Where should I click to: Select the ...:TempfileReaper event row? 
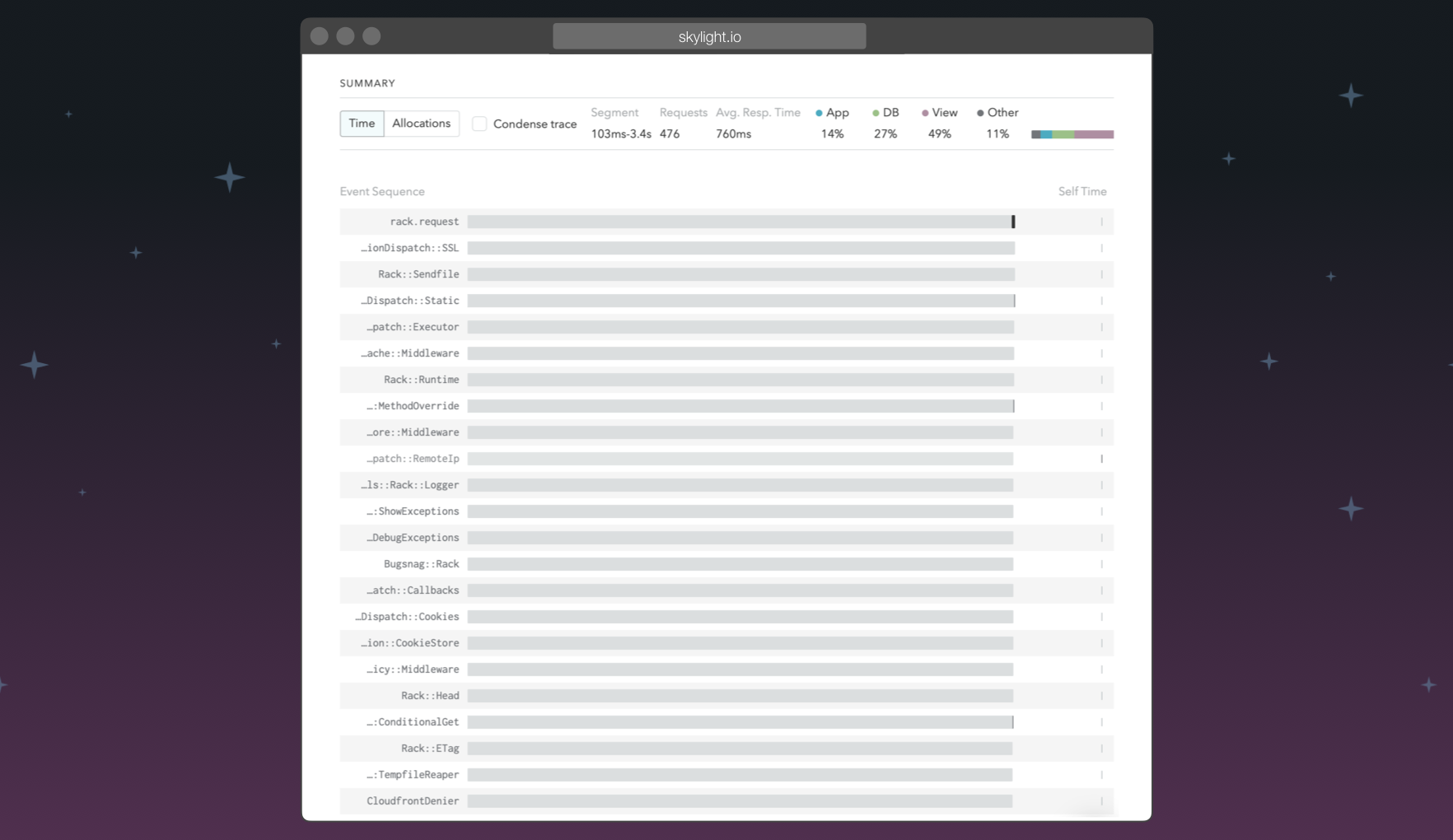coord(726,775)
